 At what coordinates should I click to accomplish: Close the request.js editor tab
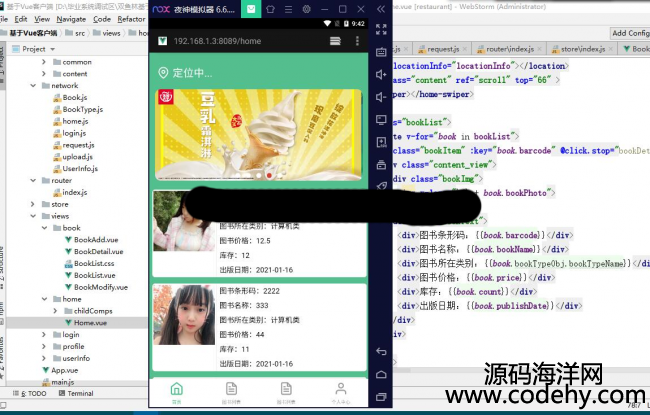click(465, 49)
